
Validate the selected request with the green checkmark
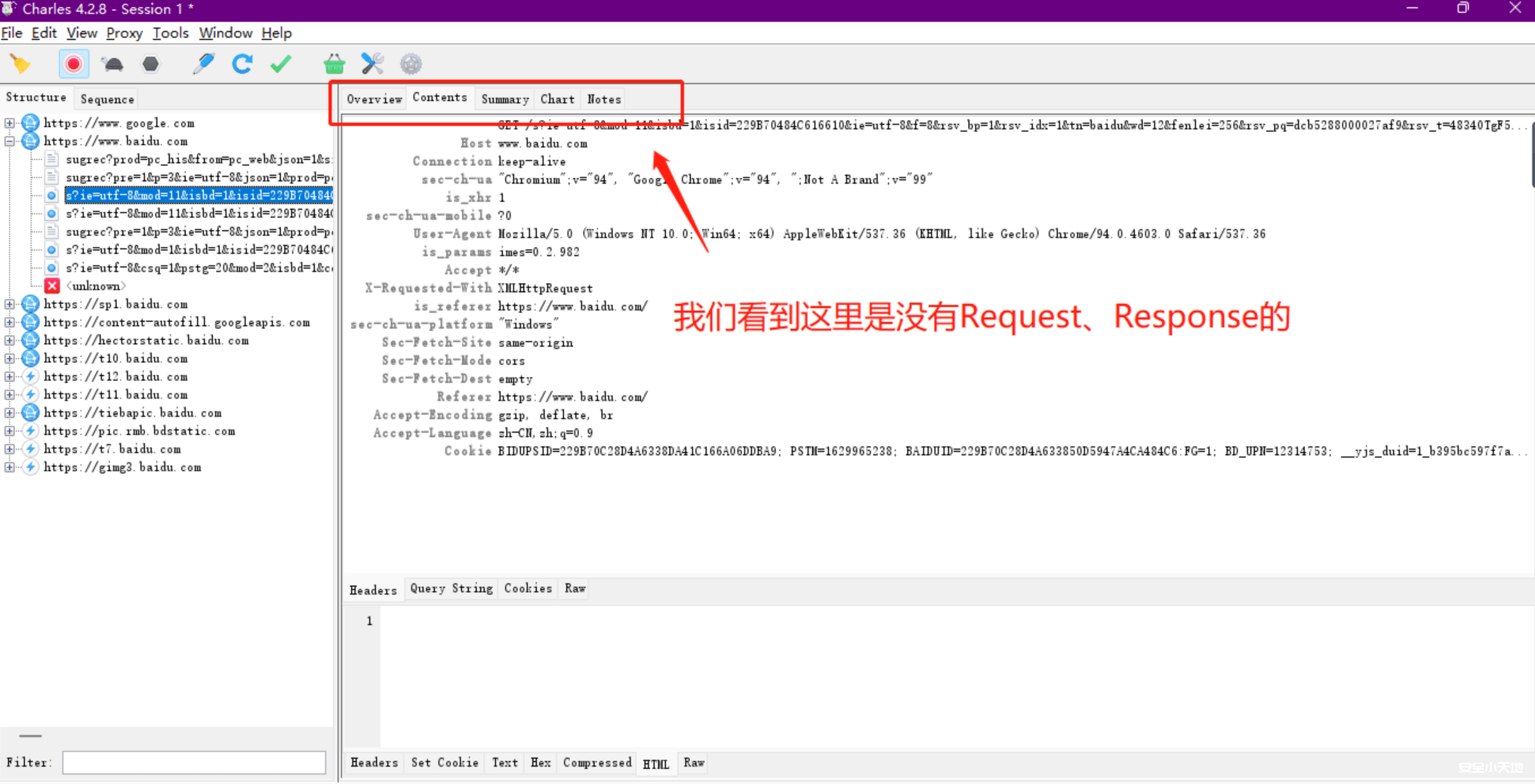pos(281,64)
